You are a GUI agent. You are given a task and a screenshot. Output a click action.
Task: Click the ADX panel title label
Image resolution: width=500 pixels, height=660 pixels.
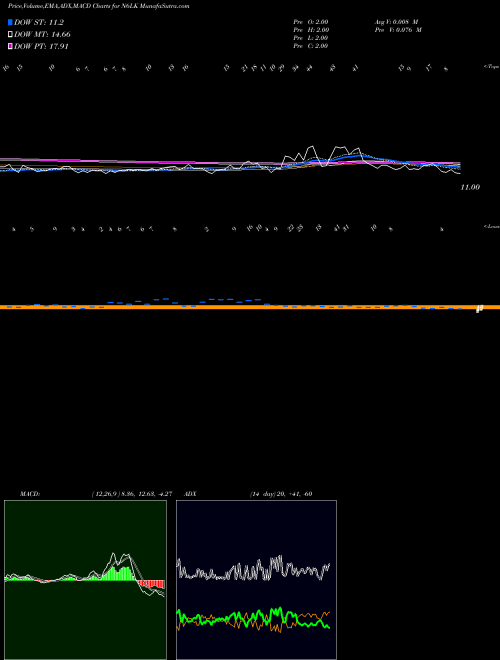(189, 494)
